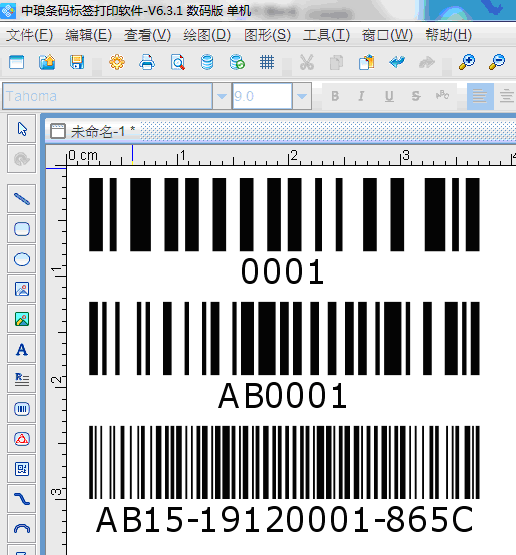Open the 绘图(D) menu
The image size is (516, 555).
click(207, 35)
